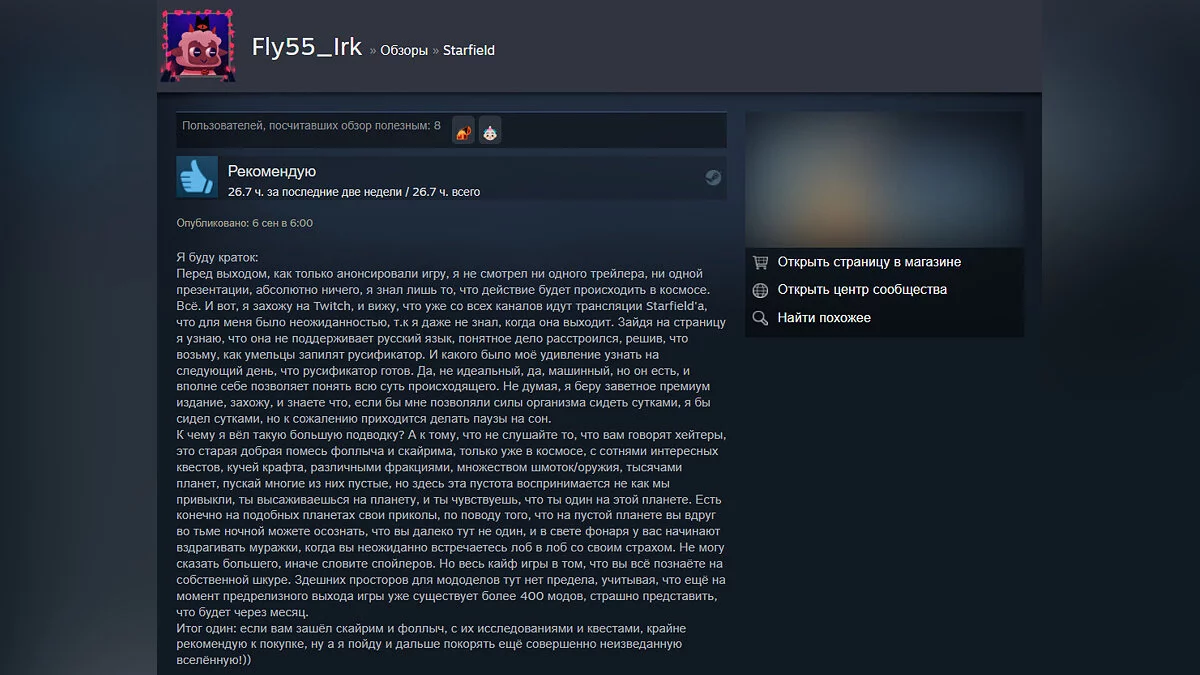Click the white chicken award icon
1200x675 pixels.
(x=489, y=130)
